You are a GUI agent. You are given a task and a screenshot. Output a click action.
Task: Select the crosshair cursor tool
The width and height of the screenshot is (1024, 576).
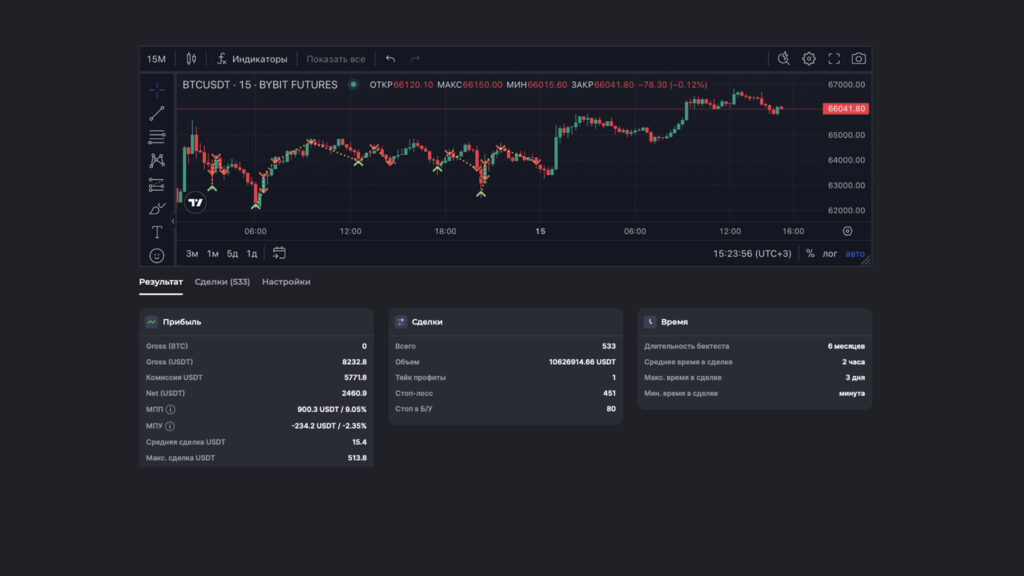[157, 89]
